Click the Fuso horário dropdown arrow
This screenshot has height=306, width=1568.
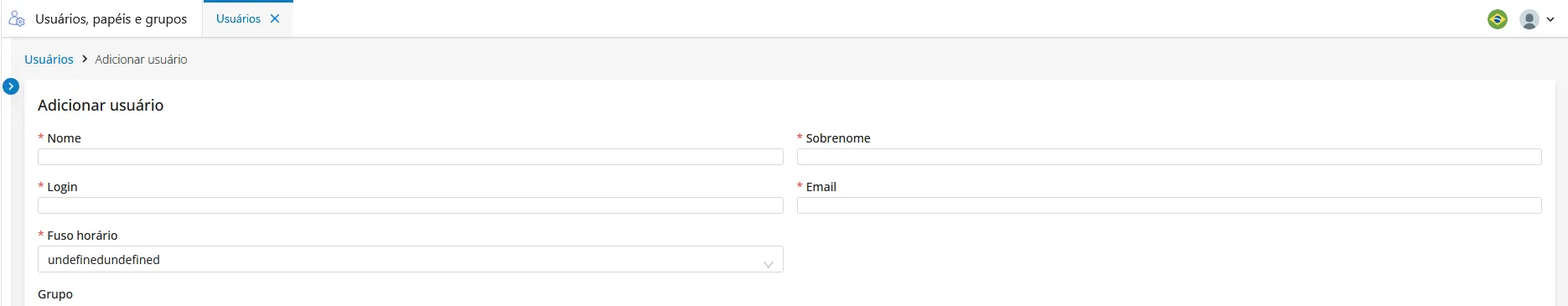768,264
